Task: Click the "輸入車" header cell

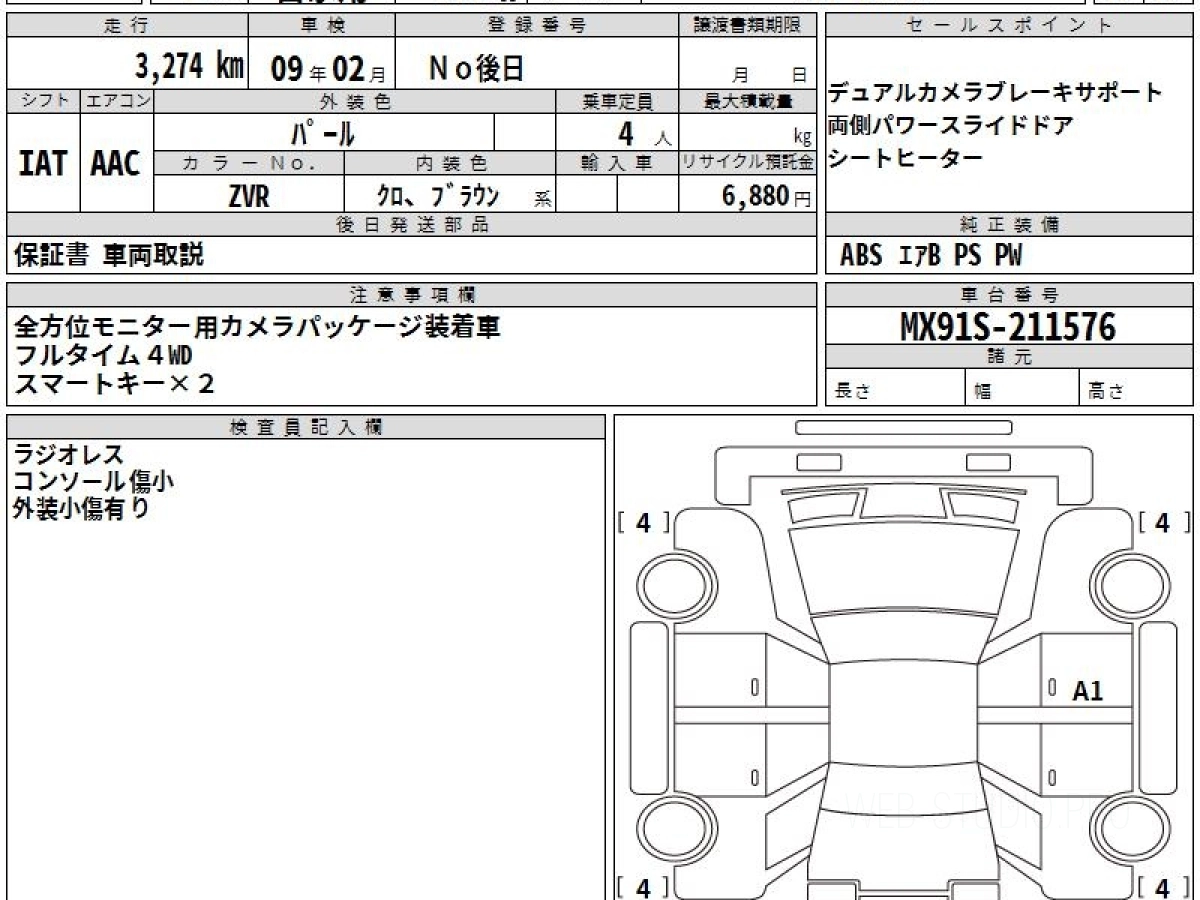Action: click(616, 163)
